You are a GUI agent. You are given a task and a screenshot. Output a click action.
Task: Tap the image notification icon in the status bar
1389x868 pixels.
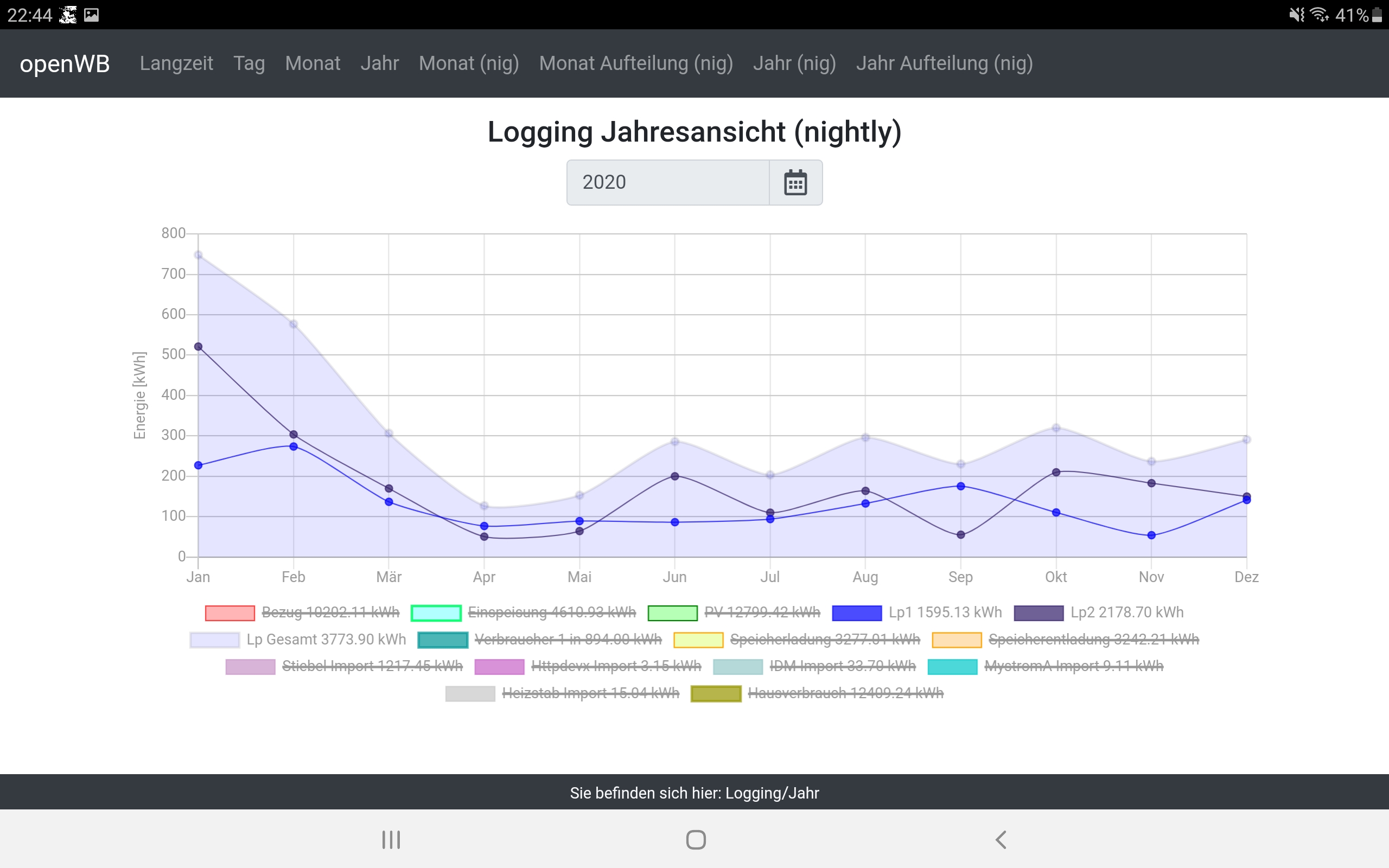click(91, 14)
